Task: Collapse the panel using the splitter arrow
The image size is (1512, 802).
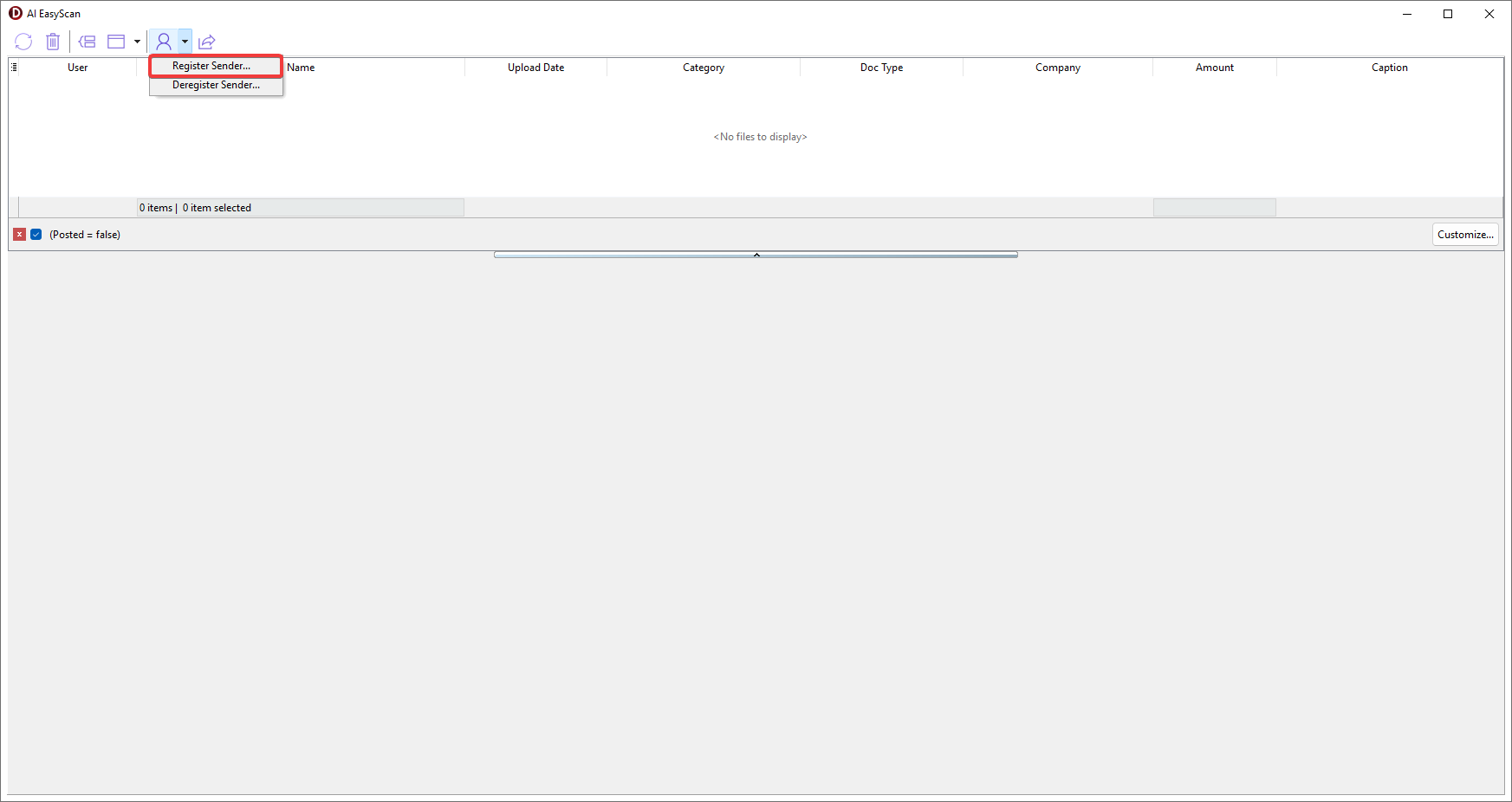Action: tap(756, 255)
